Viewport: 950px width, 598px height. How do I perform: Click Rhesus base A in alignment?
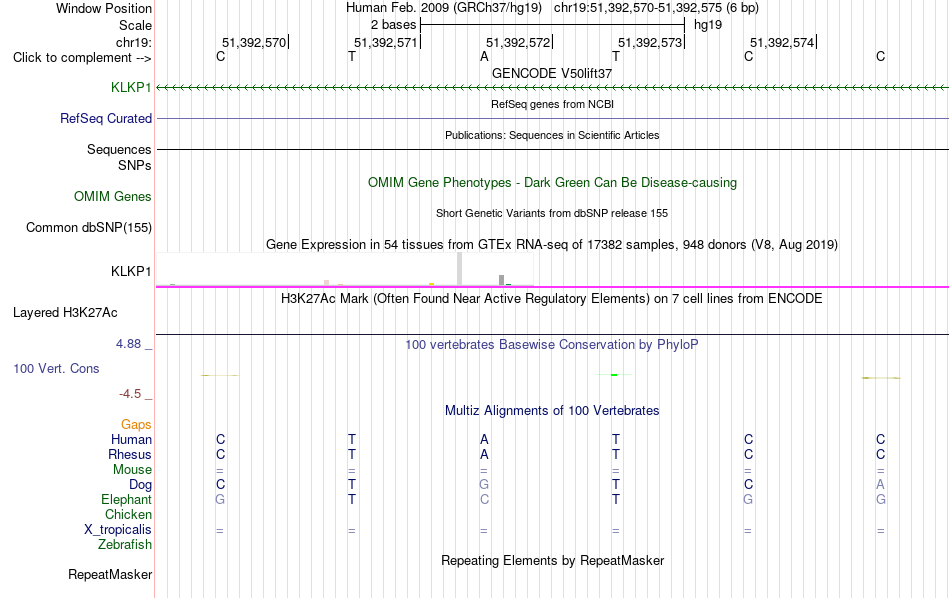[484, 454]
